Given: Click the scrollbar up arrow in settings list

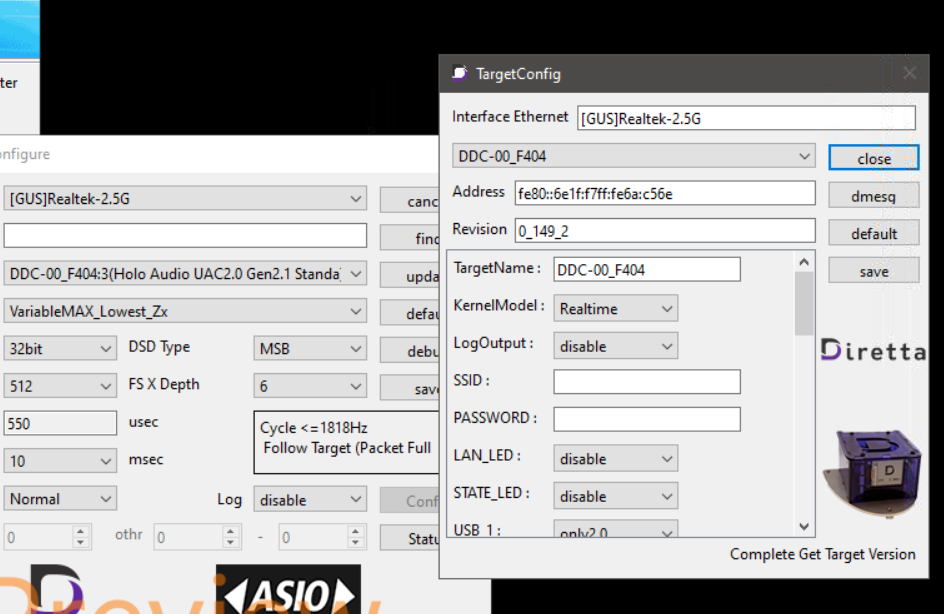Looking at the screenshot, I should [804, 262].
